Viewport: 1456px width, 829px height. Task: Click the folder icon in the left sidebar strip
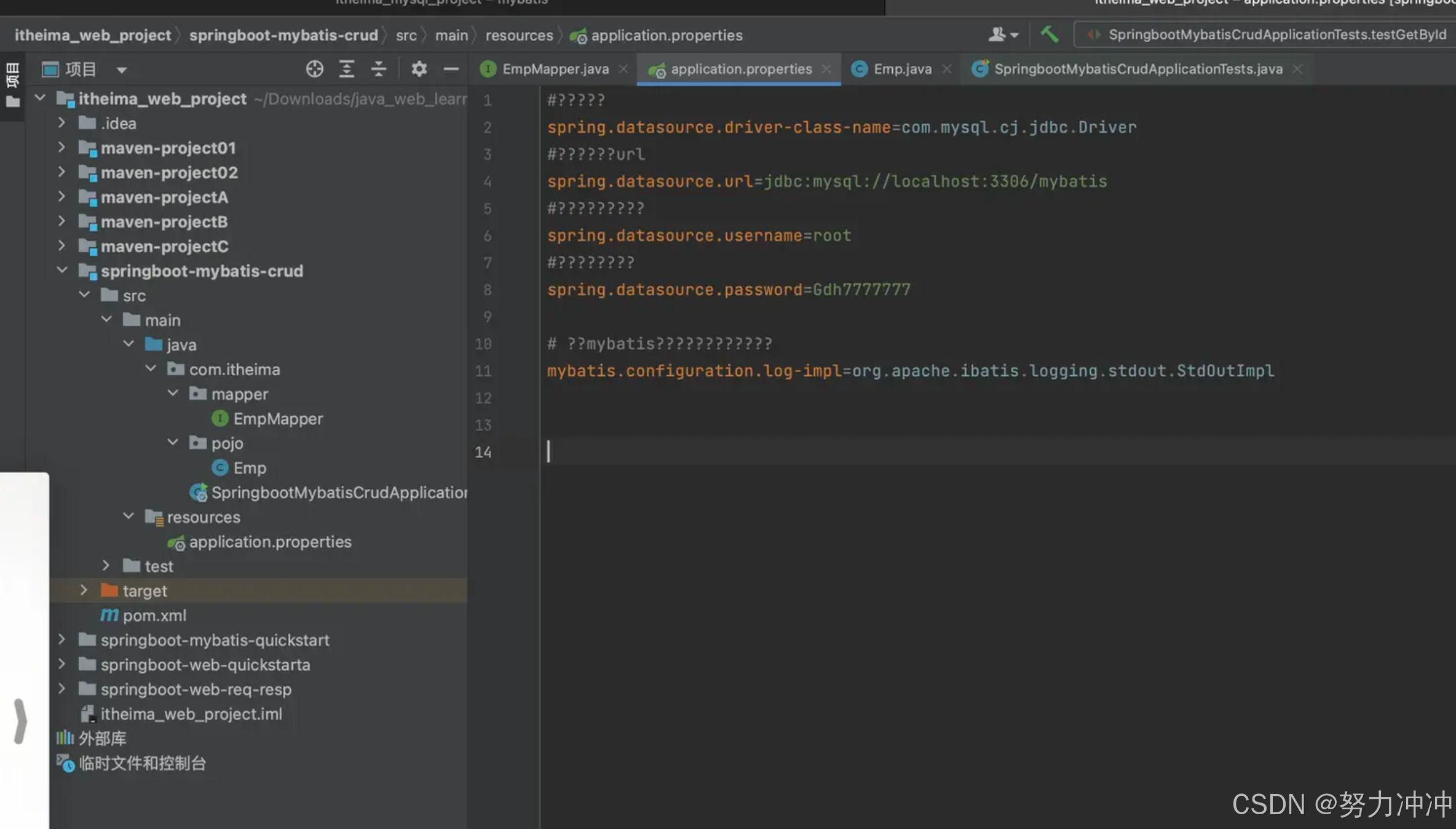pyautogui.click(x=12, y=102)
